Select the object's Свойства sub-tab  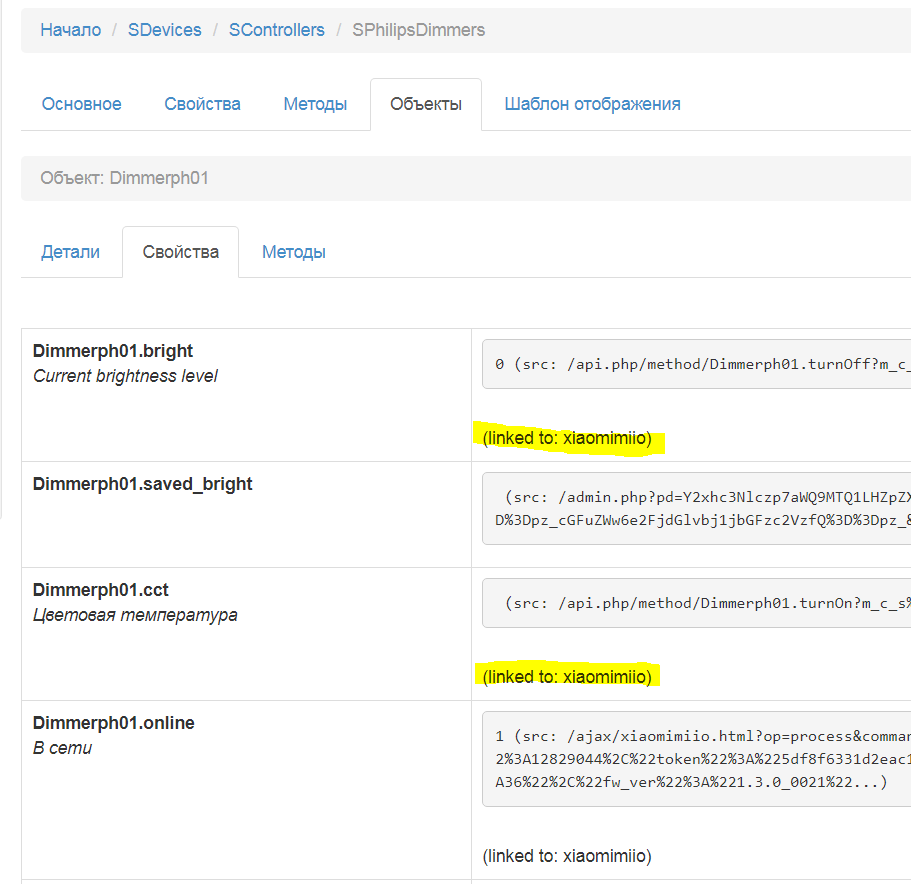click(180, 252)
